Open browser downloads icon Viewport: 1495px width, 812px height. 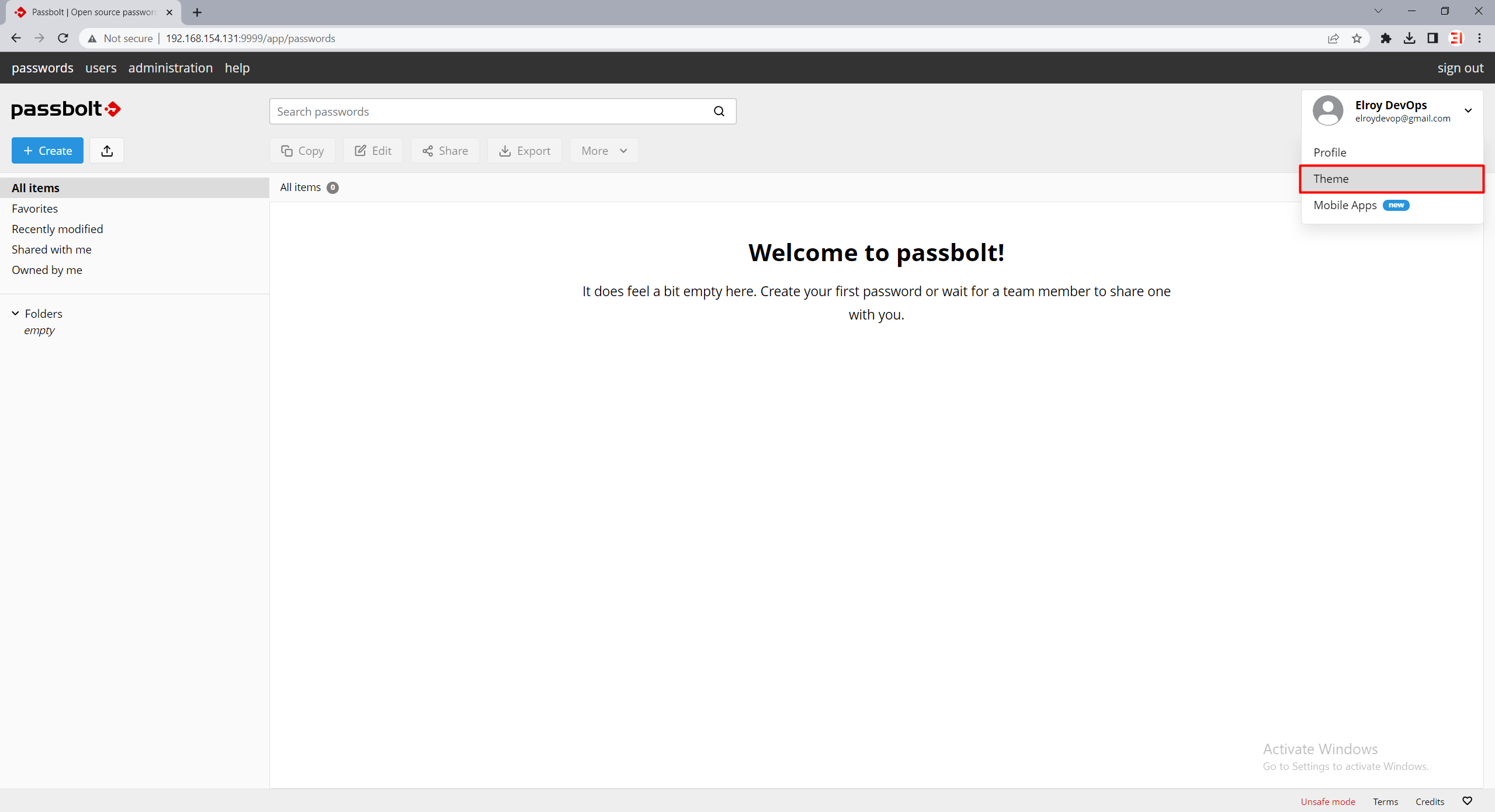click(1410, 39)
